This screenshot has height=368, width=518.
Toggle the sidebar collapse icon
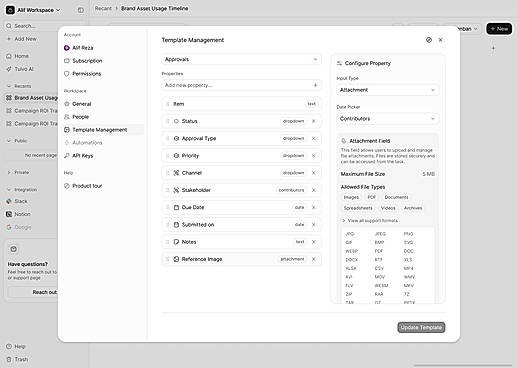(81, 10)
